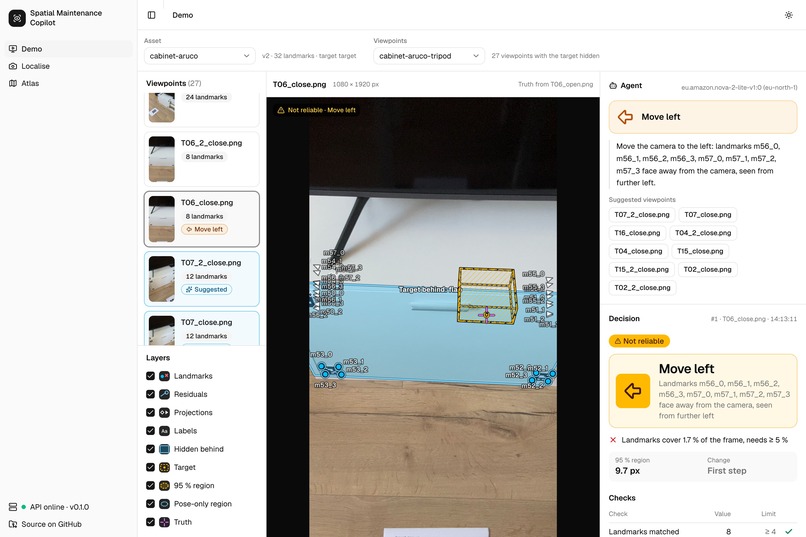Select suggested viewpoint T02_close.png chip
Viewport: 806px width, 537px height.
[707, 269]
